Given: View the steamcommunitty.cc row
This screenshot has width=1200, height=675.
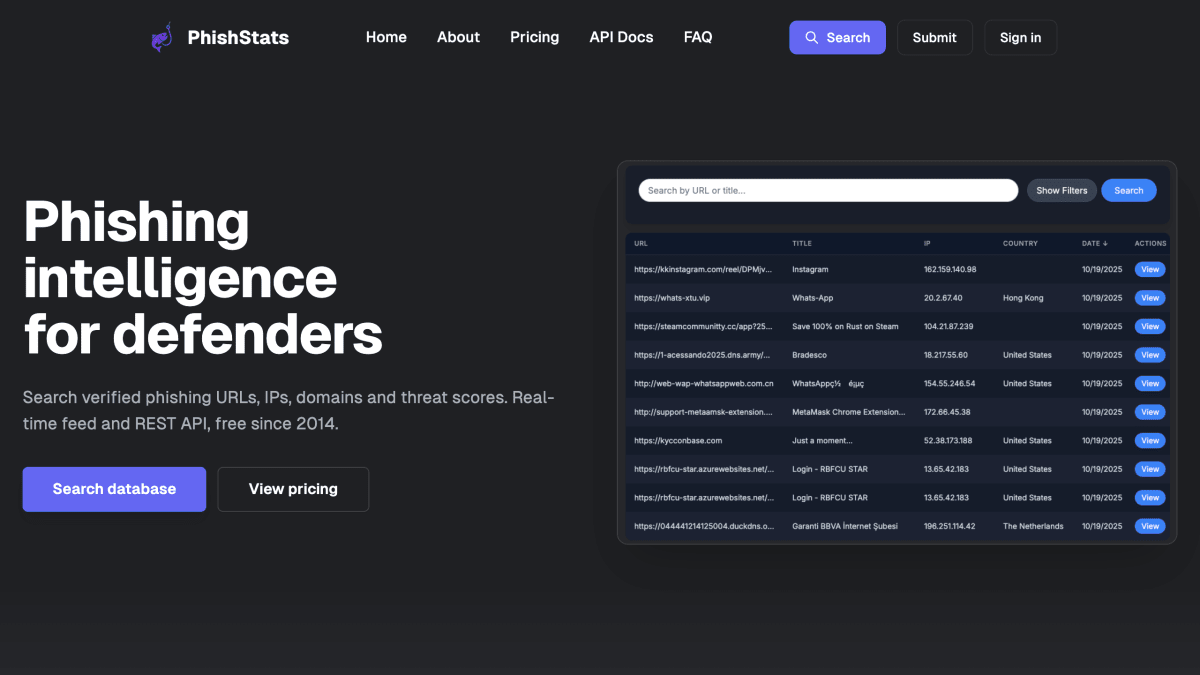Looking at the screenshot, I should (x=1150, y=326).
